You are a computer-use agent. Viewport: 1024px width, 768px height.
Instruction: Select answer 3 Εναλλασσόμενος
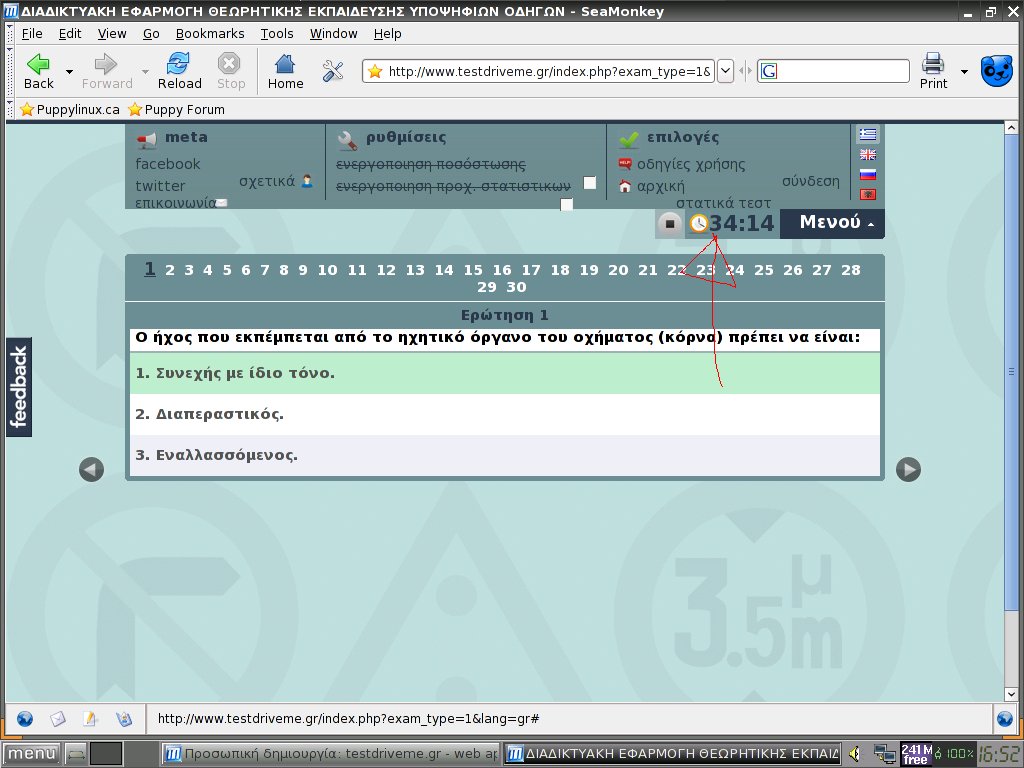tap(505, 455)
